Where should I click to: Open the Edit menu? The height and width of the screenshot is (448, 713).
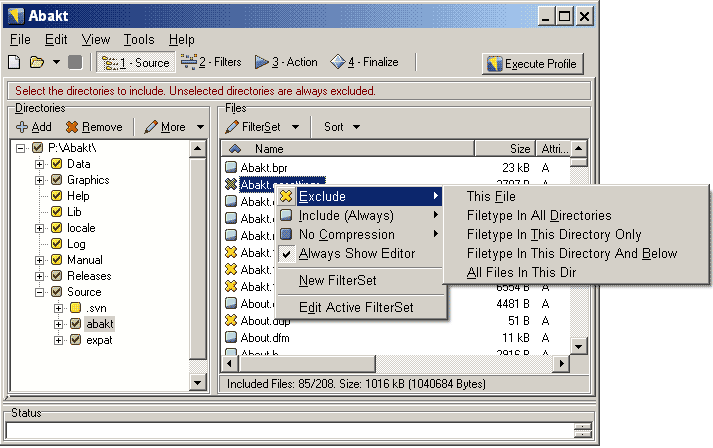coord(56,40)
